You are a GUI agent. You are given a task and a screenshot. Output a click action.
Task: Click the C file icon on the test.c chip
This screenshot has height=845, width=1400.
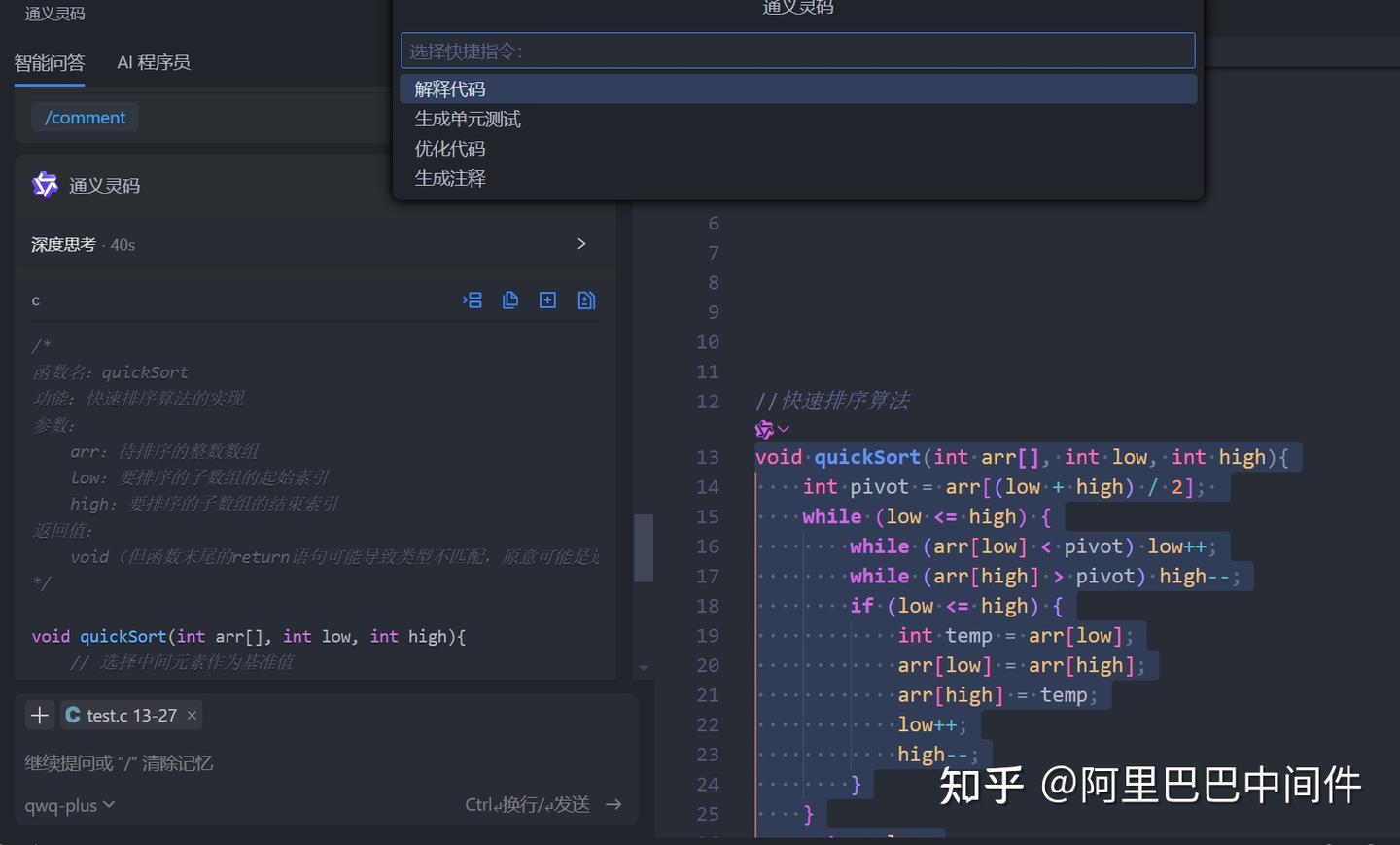(x=73, y=715)
